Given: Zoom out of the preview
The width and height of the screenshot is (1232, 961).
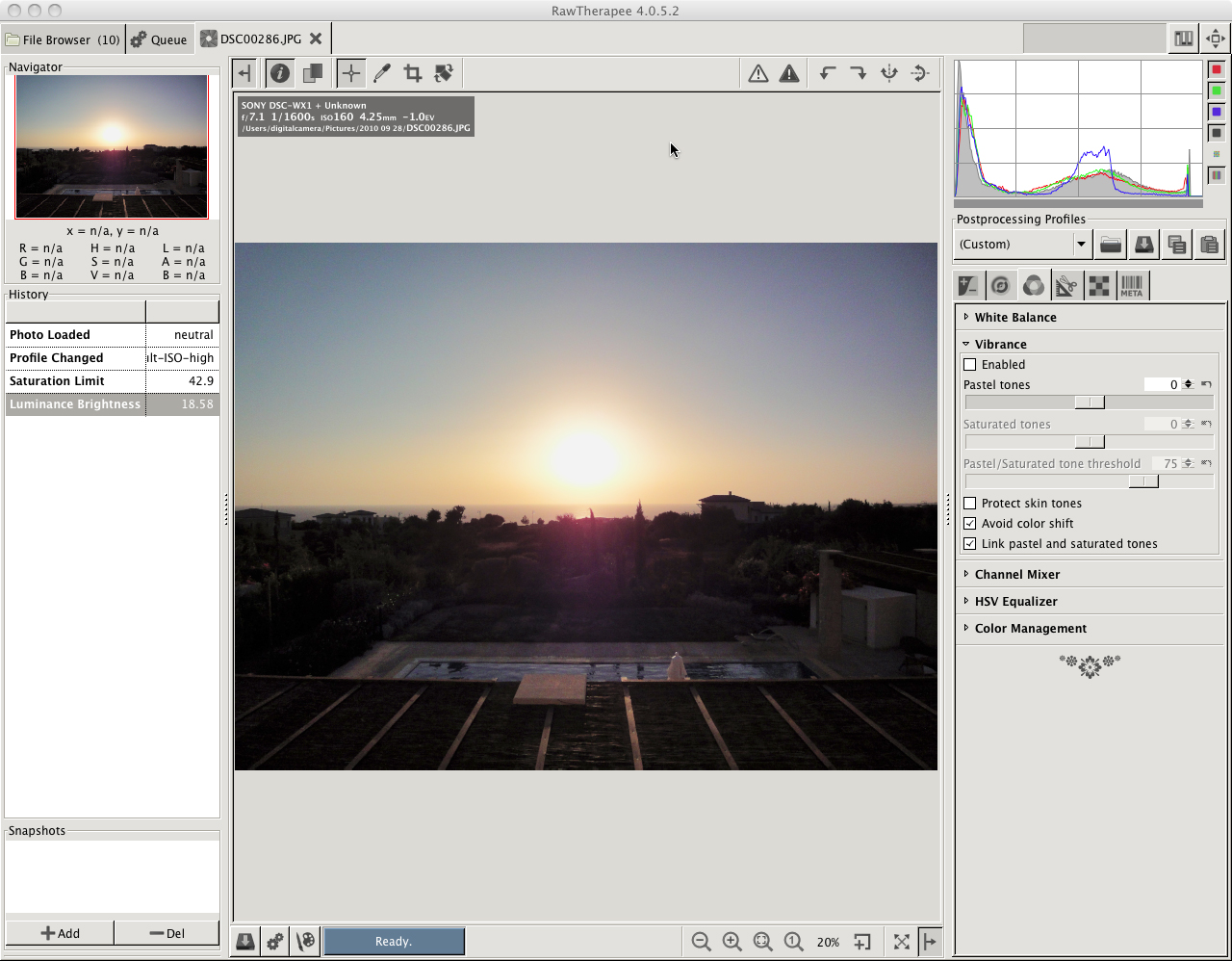Looking at the screenshot, I should click(x=701, y=942).
